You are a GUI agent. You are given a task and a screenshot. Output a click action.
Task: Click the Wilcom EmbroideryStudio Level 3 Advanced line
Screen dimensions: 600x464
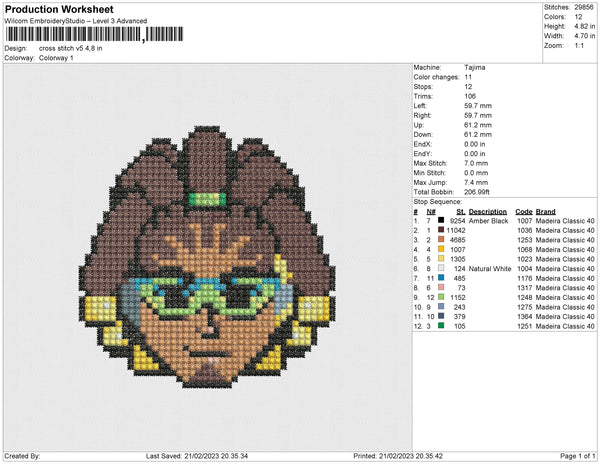[x=76, y=21]
